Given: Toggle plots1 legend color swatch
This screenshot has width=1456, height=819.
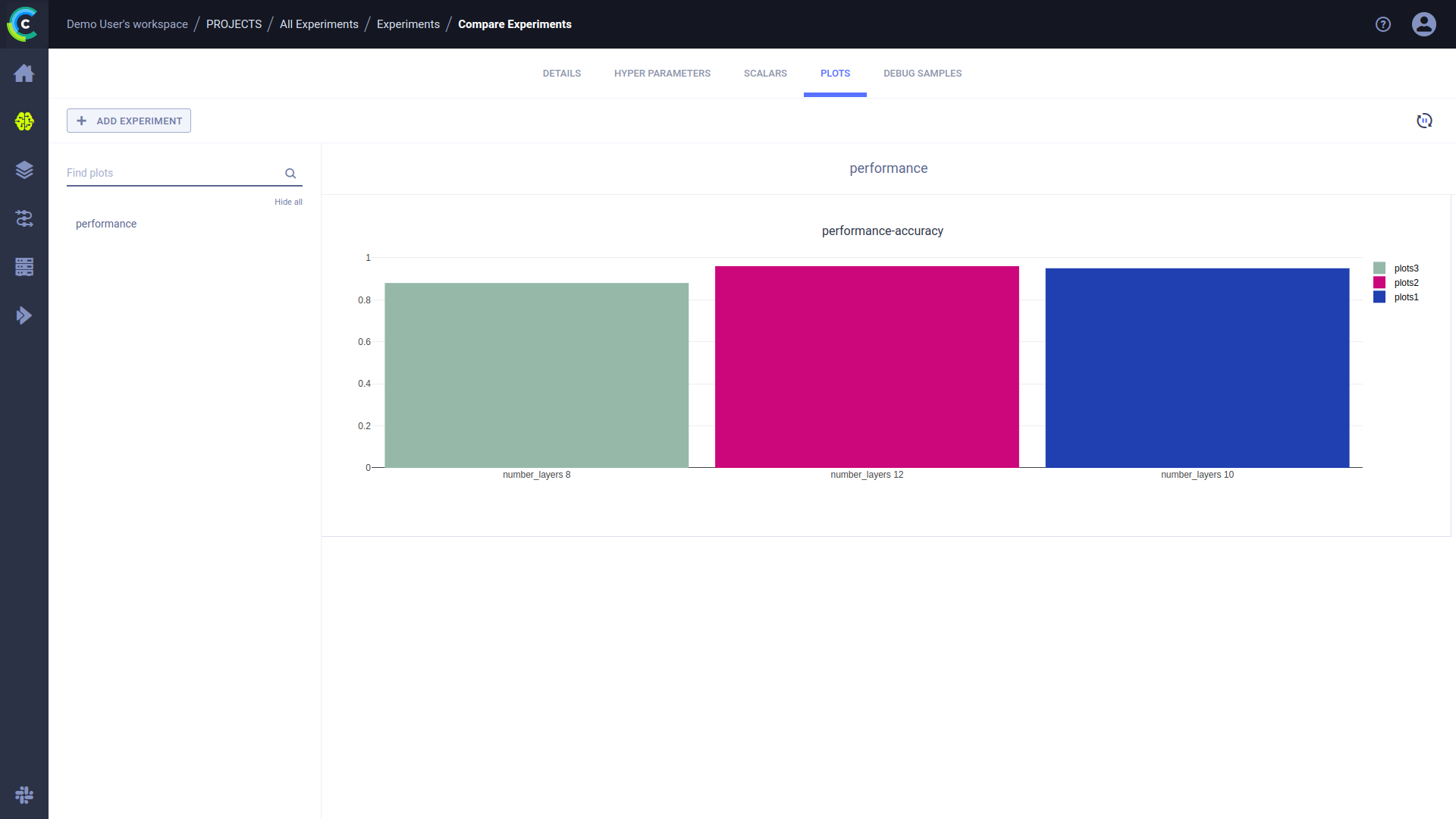Looking at the screenshot, I should point(1379,297).
